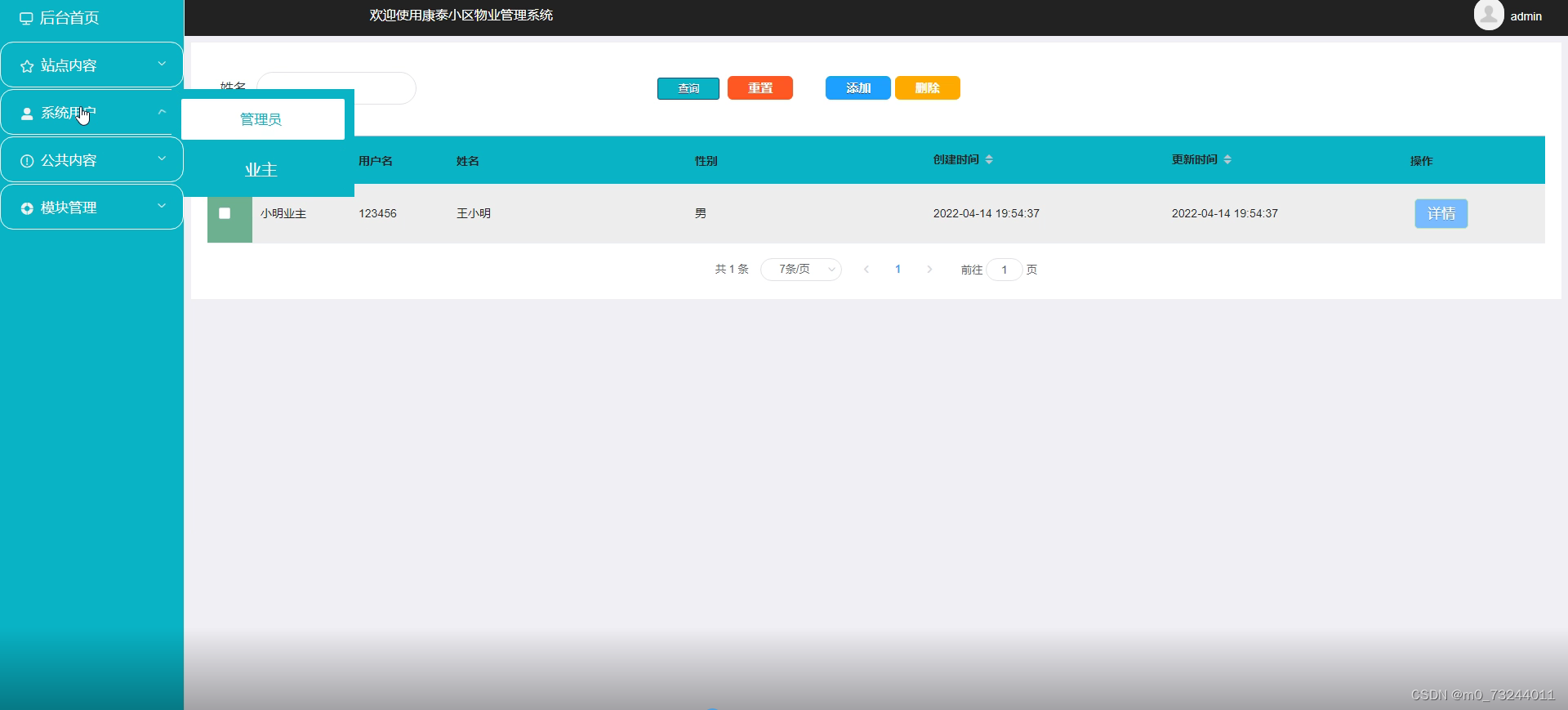Click the 共 1 条 total count

pos(732,269)
